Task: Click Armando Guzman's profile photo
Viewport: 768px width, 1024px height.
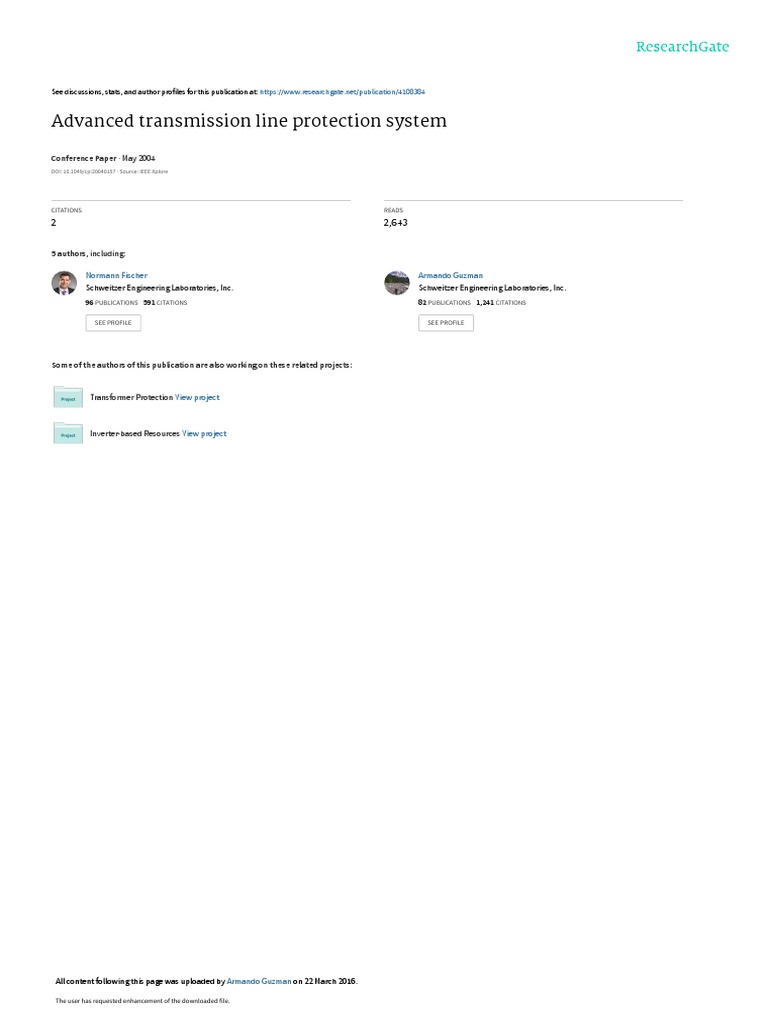Action: 396,283
